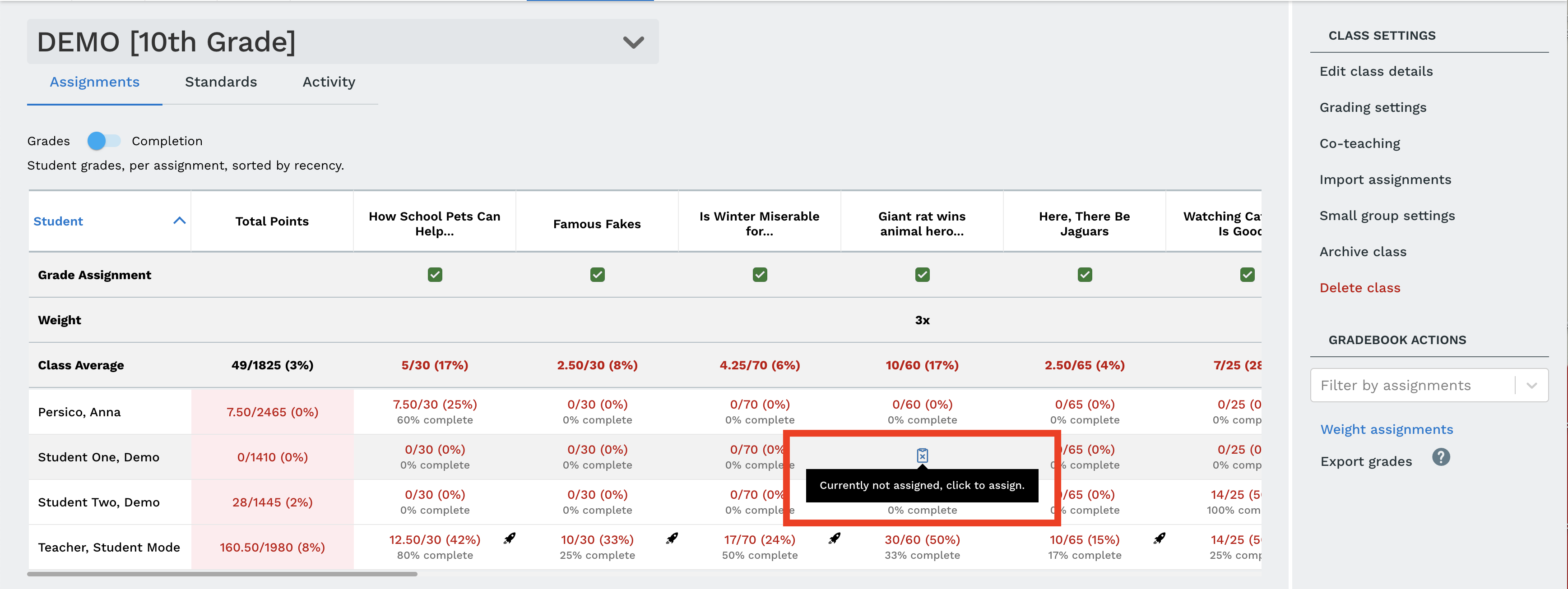This screenshot has height=589, width=1568.
Task: Click How School Pets Can Help... header
Action: [434, 223]
